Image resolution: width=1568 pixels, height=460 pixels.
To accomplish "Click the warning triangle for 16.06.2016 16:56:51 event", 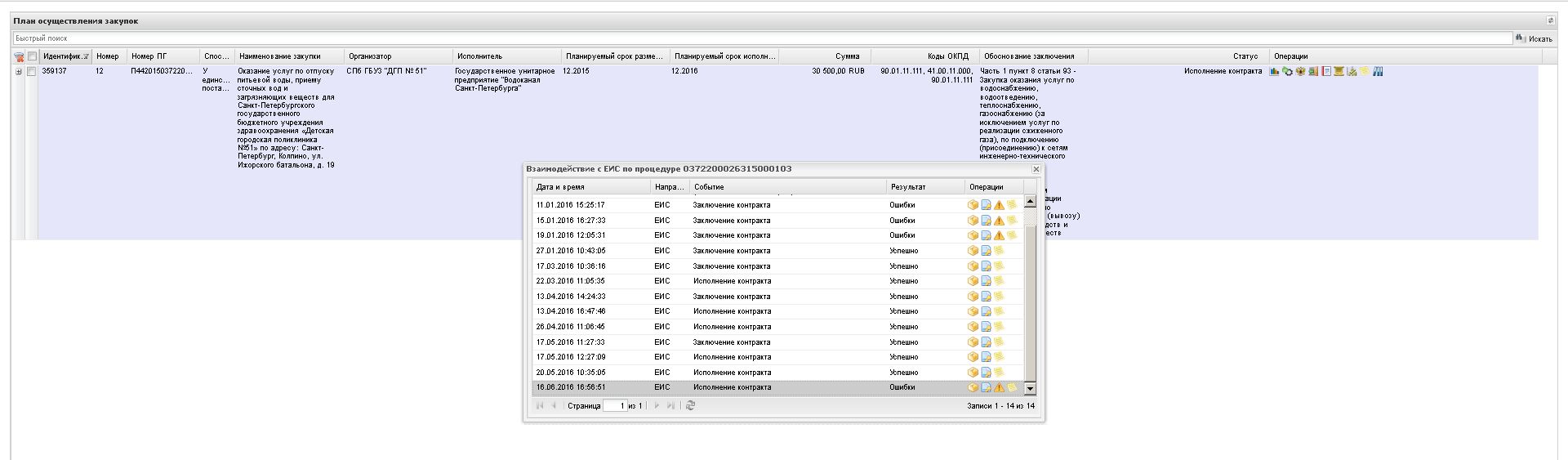I will [999, 388].
